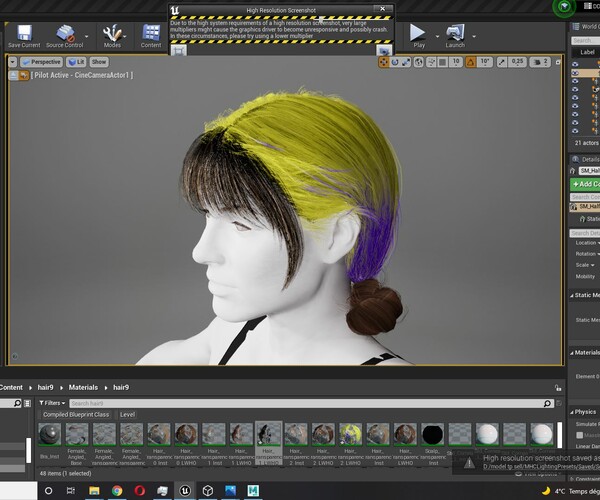The width and height of the screenshot is (600, 500).
Task: Select the yellow-purple hair material thumbnail
Action: pyautogui.click(x=351, y=435)
